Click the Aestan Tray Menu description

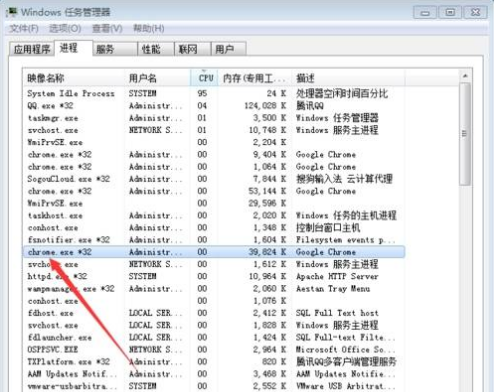[x=333, y=289]
